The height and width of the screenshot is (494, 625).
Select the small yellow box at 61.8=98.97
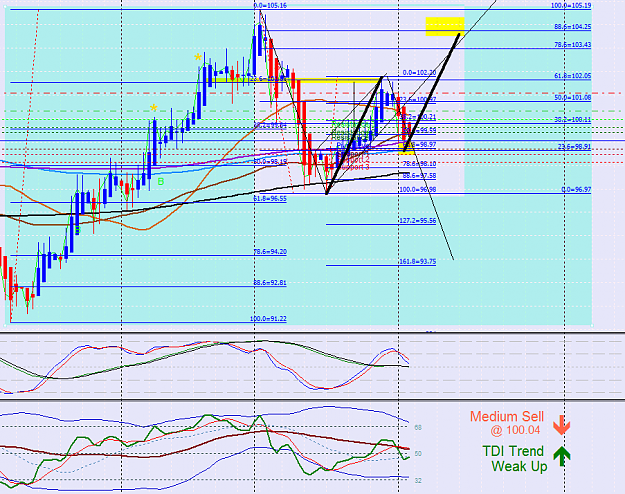[407, 150]
